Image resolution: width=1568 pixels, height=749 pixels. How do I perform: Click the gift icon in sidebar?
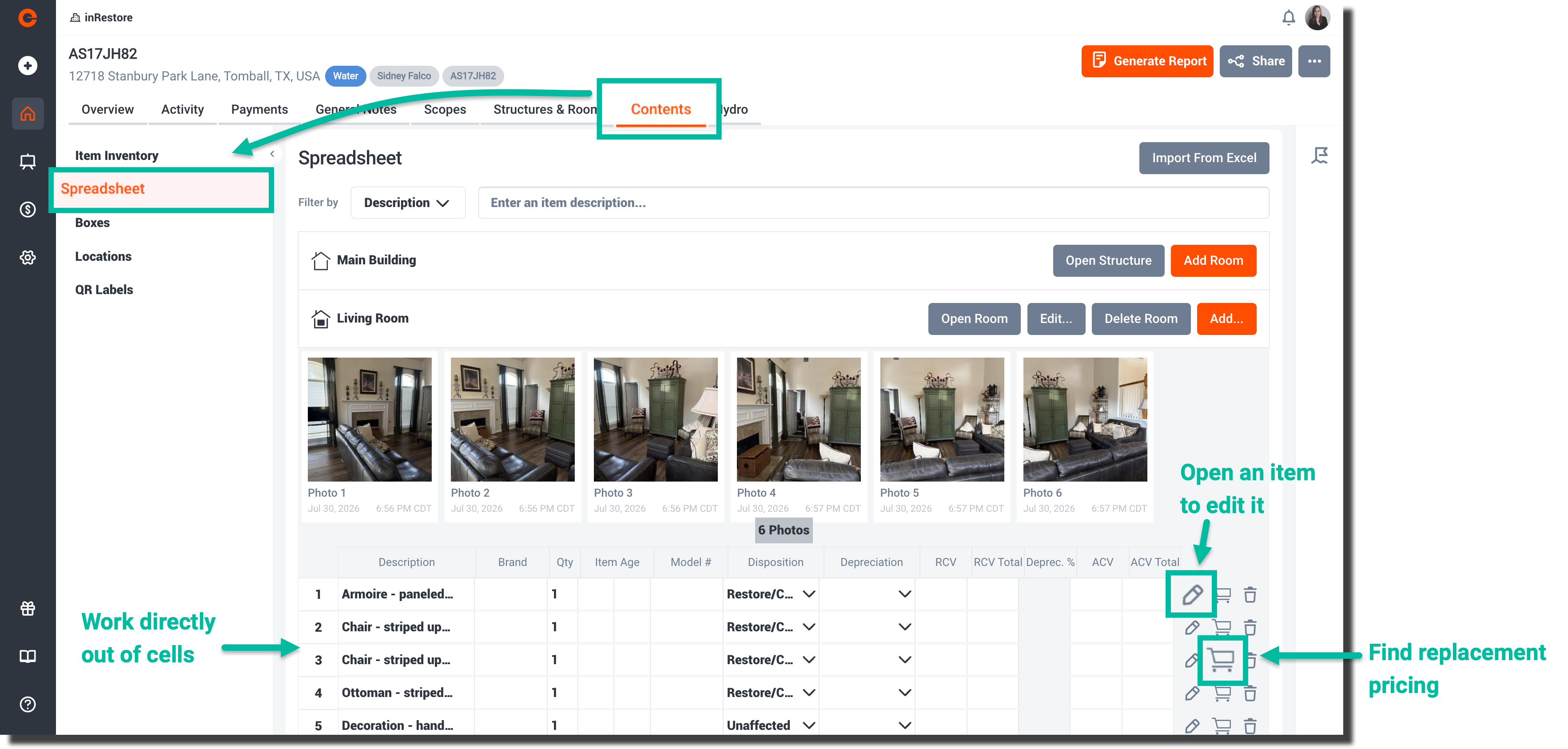tap(28, 608)
